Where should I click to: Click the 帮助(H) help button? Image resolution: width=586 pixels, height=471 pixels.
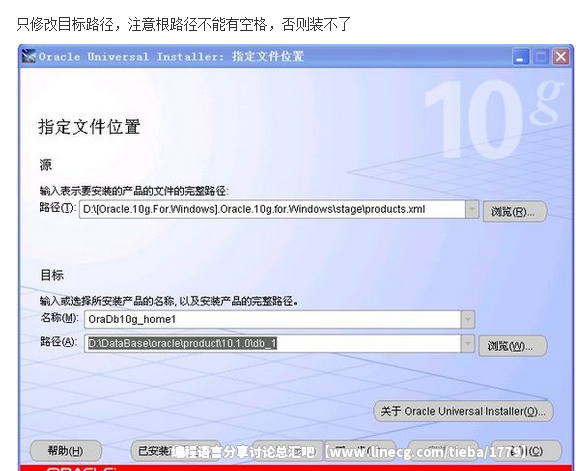coord(65,451)
